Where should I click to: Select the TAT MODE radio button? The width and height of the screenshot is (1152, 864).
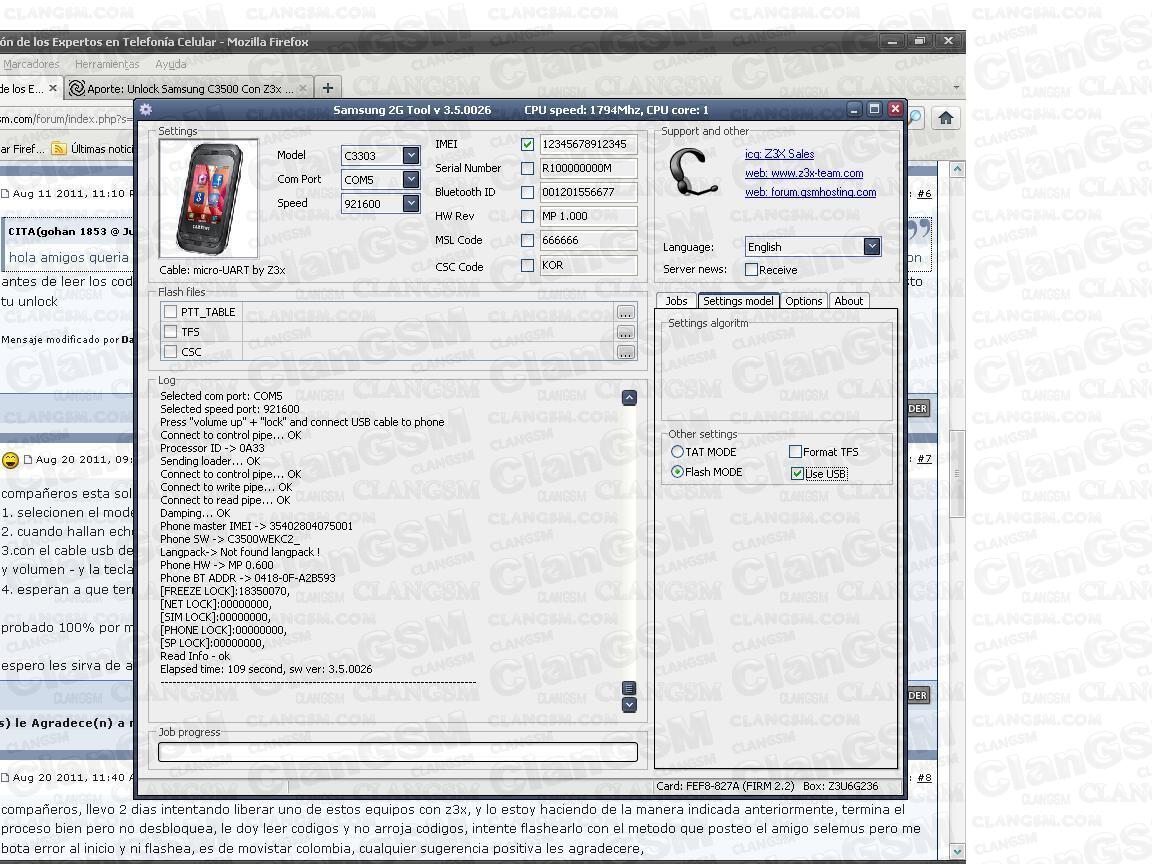[x=677, y=452]
